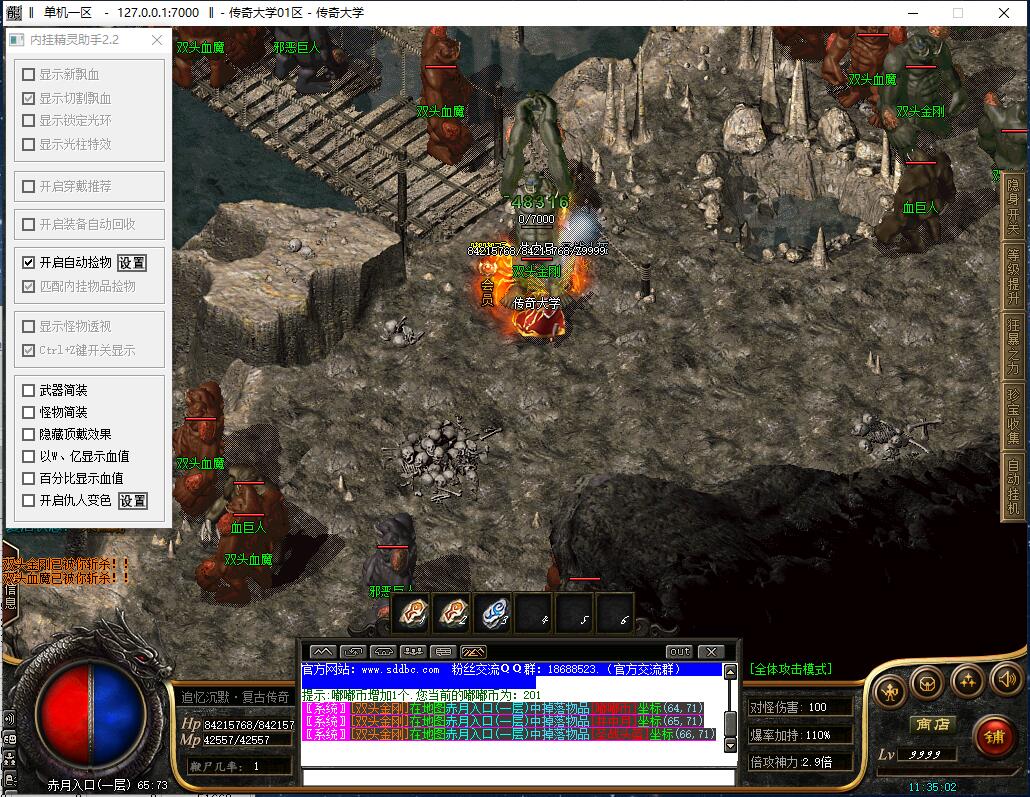Click the first chat channel icon with zigzag
This screenshot has width=1030, height=797.
point(322,651)
